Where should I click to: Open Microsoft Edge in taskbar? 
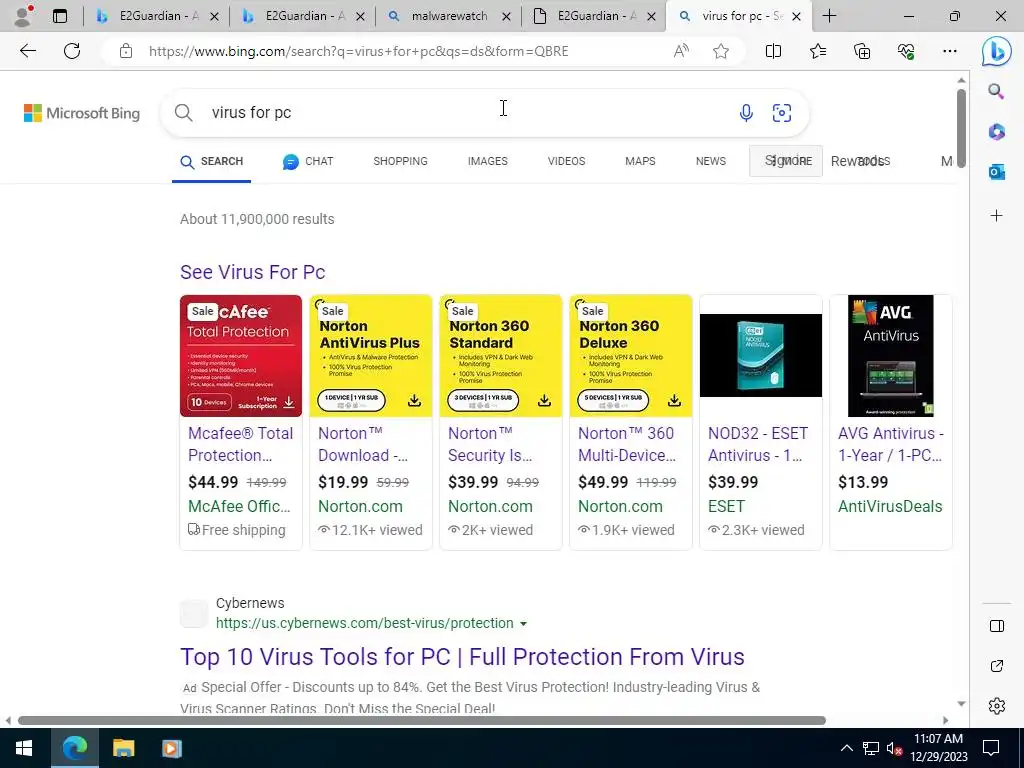74,748
